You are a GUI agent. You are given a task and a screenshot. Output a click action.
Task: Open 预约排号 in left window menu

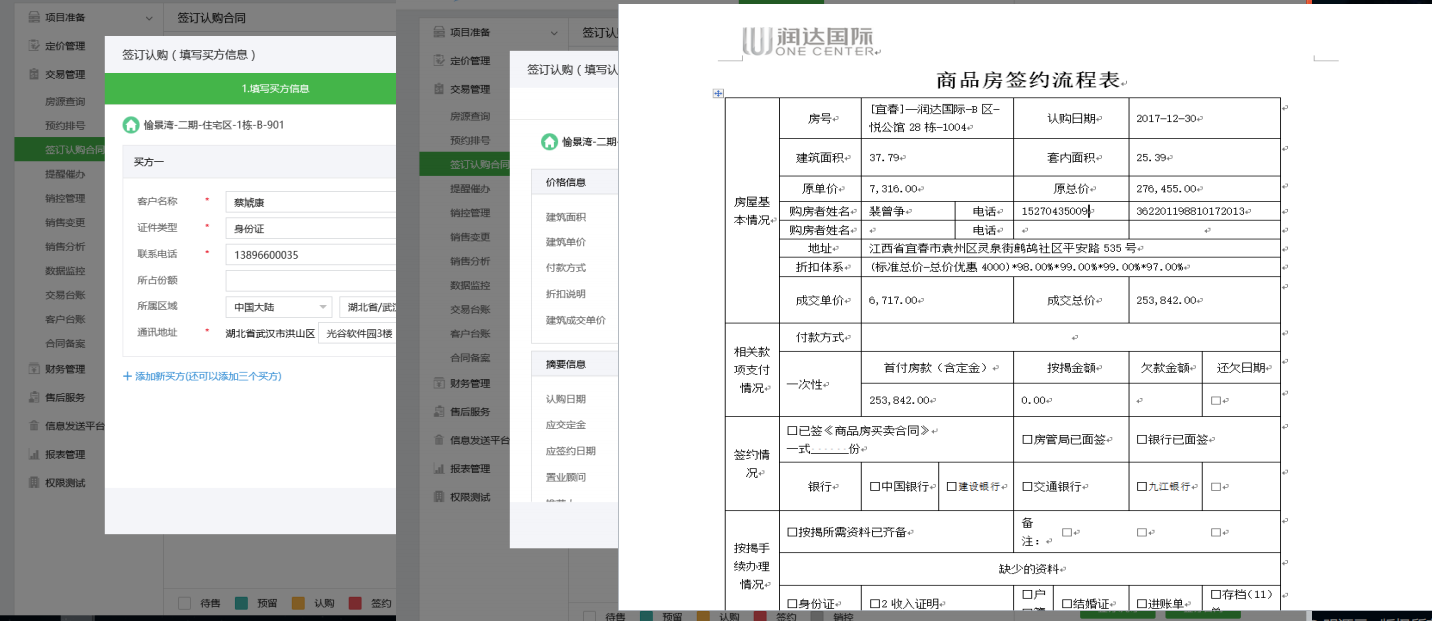pos(65,126)
